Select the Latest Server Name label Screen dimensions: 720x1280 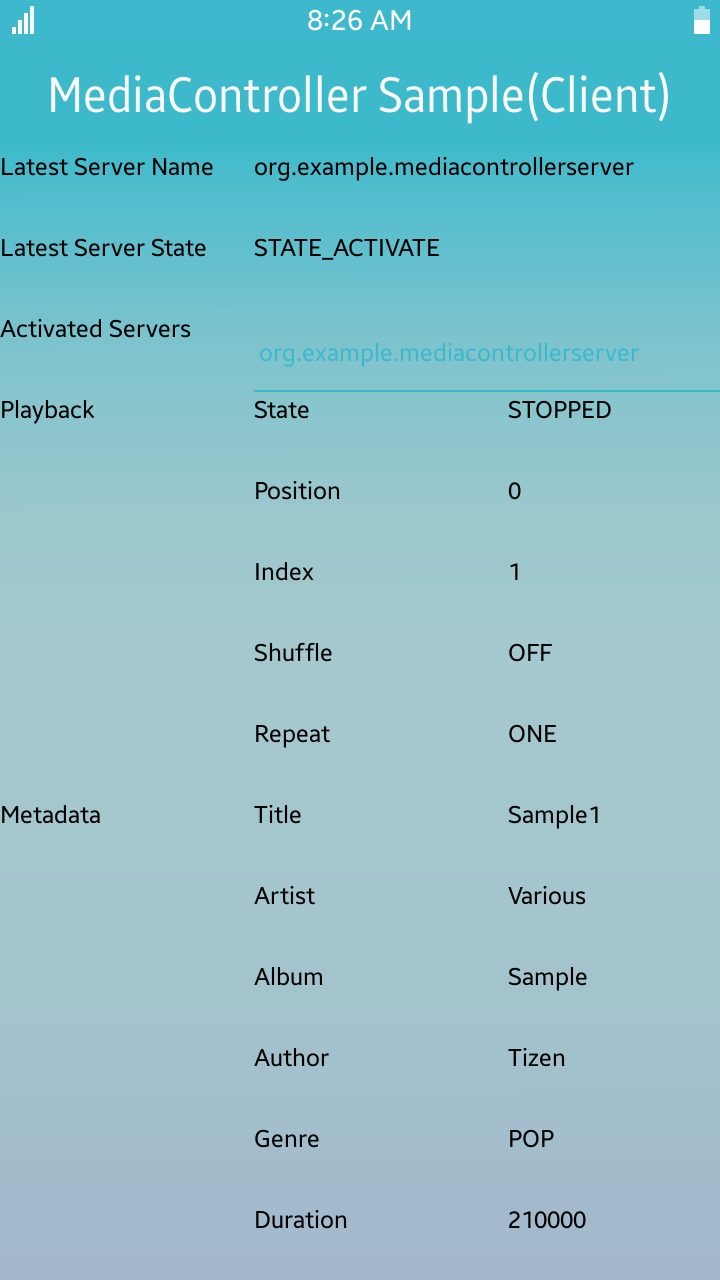(x=107, y=167)
